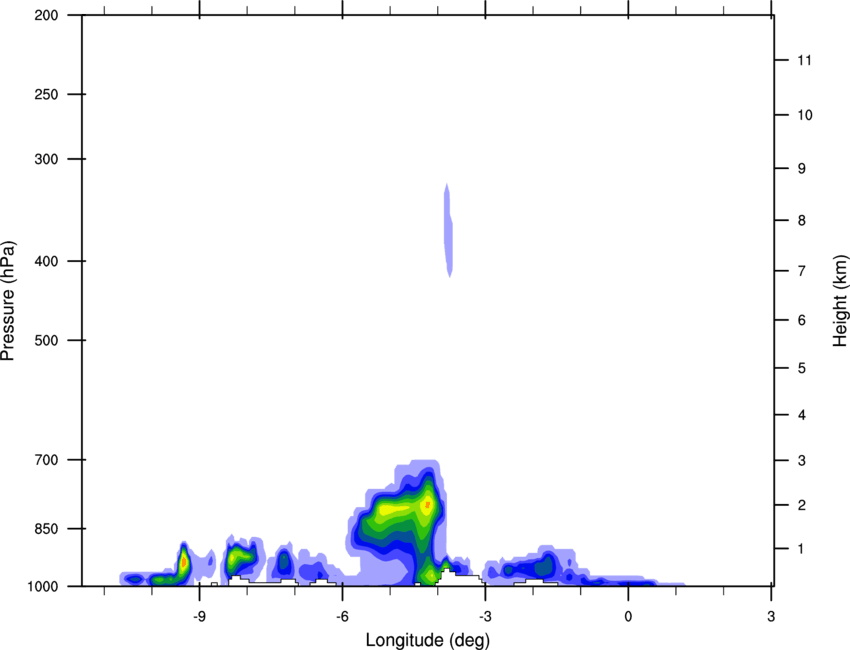Pick the 3 km height label

tap(802, 461)
